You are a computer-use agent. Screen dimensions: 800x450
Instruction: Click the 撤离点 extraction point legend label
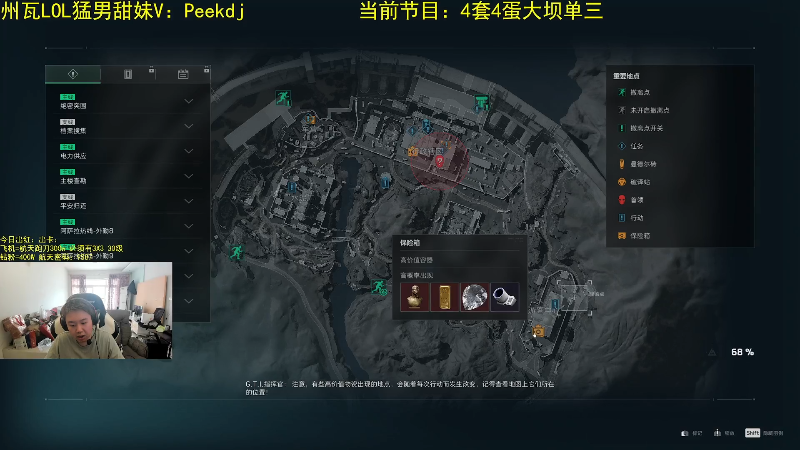640,92
